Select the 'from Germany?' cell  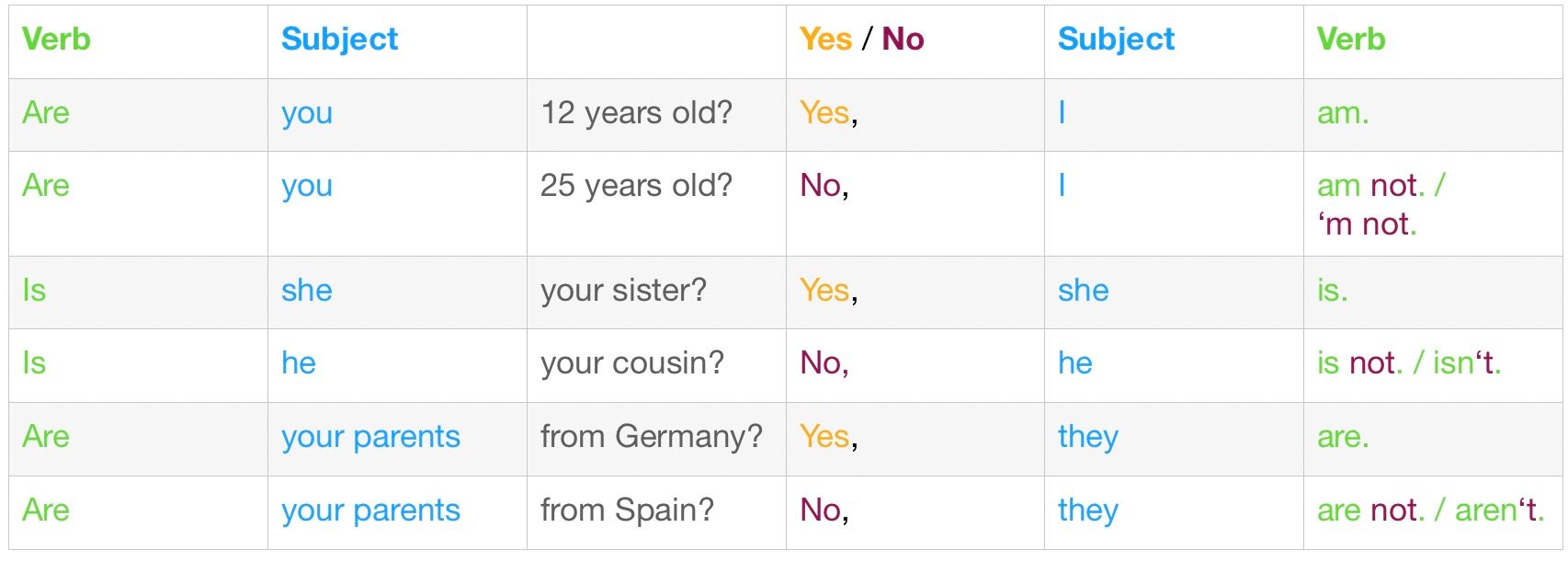[651, 436]
